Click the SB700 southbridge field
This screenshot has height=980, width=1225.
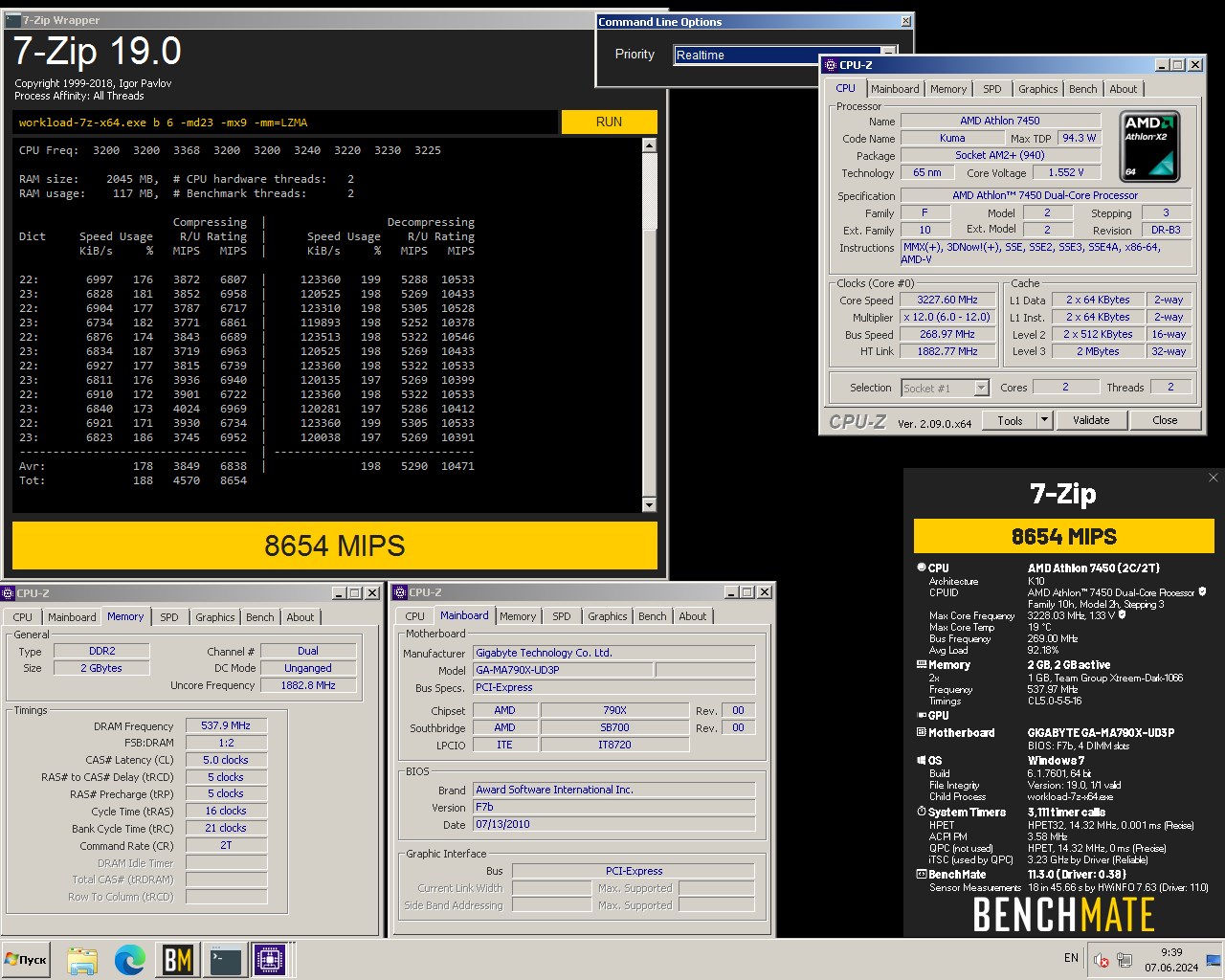click(614, 727)
